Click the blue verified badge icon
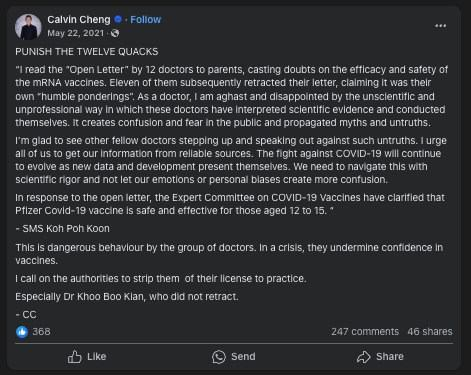 pos(118,19)
